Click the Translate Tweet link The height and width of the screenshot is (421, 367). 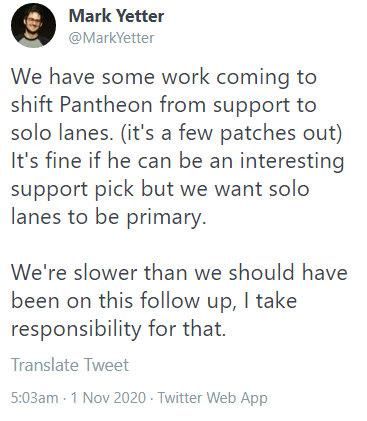tap(70, 365)
